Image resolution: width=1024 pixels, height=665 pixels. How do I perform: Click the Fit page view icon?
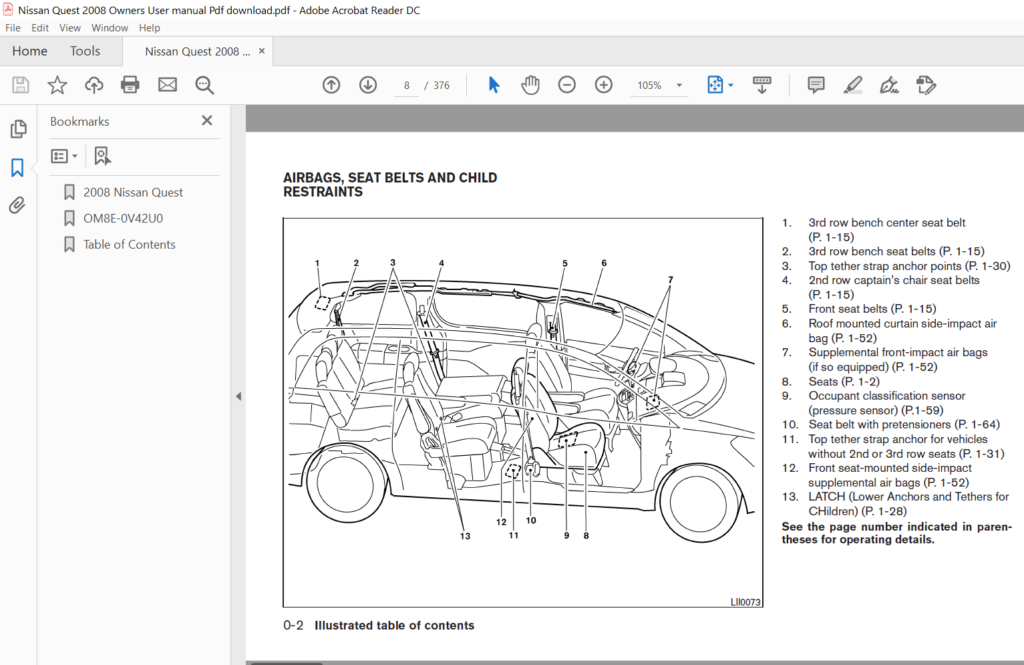715,85
